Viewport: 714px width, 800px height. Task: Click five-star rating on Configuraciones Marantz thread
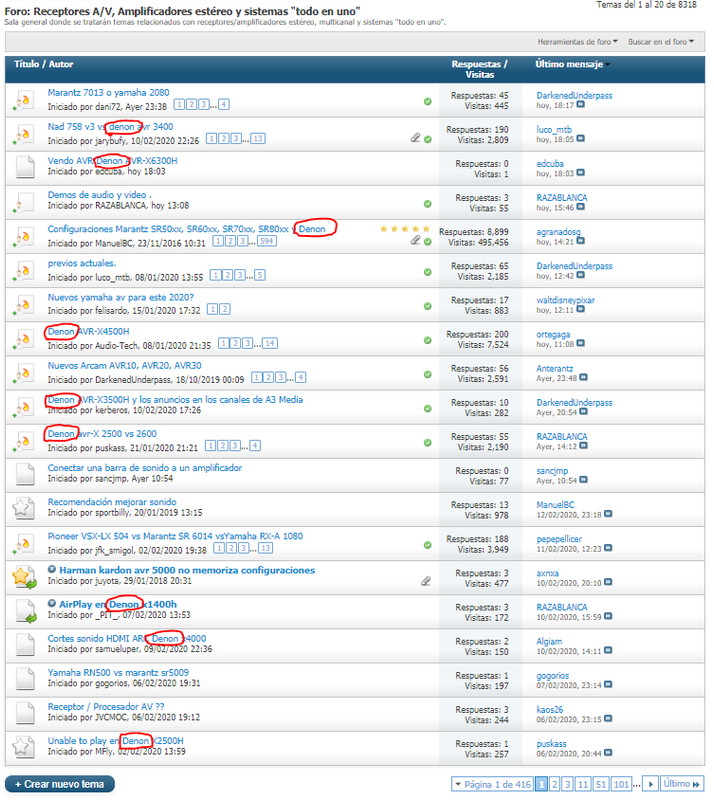[405, 229]
